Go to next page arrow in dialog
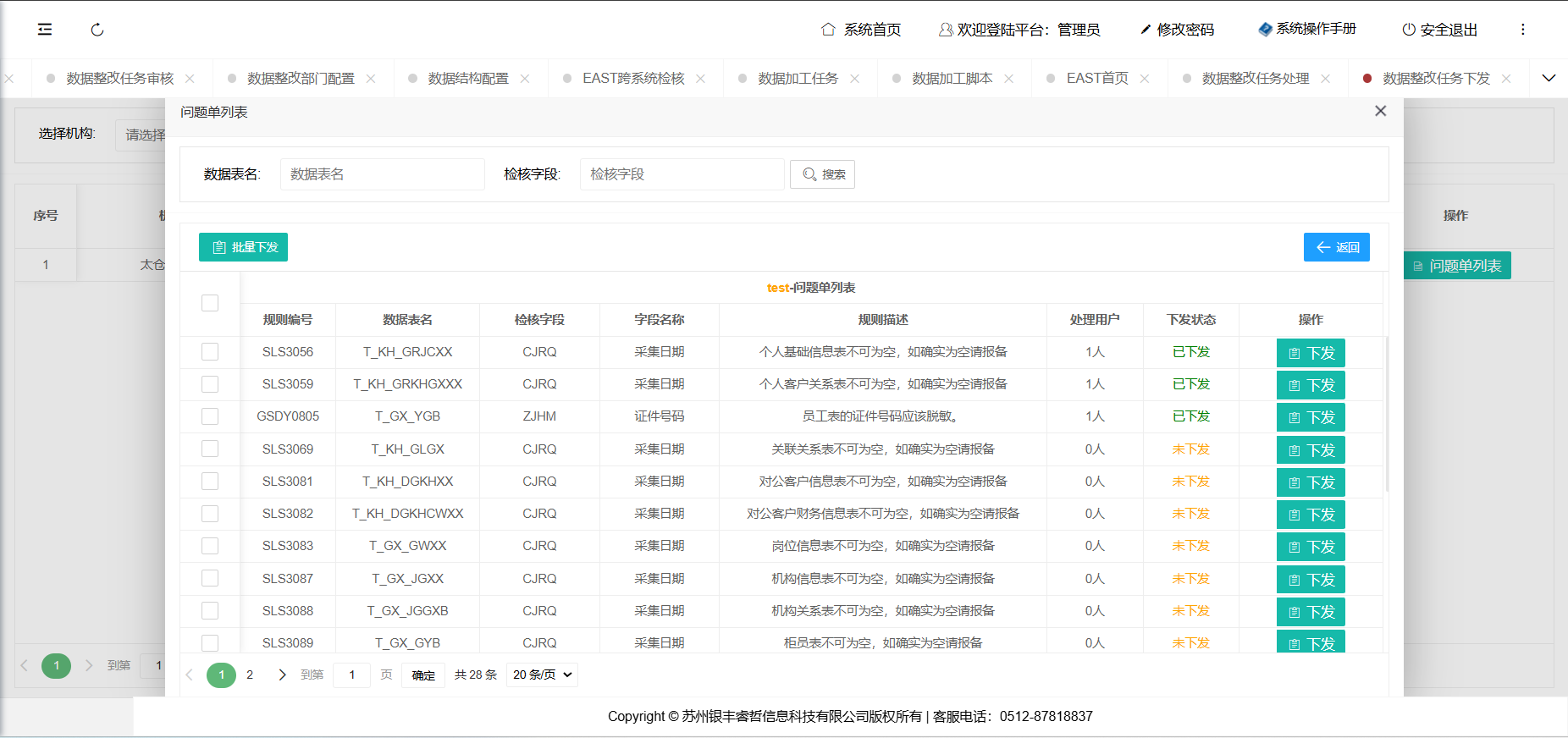Image resolution: width=1568 pixels, height=738 pixels. [x=282, y=675]
